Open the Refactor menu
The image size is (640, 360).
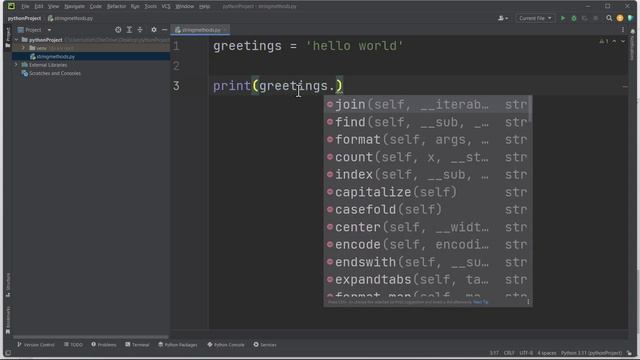[116, 7]
